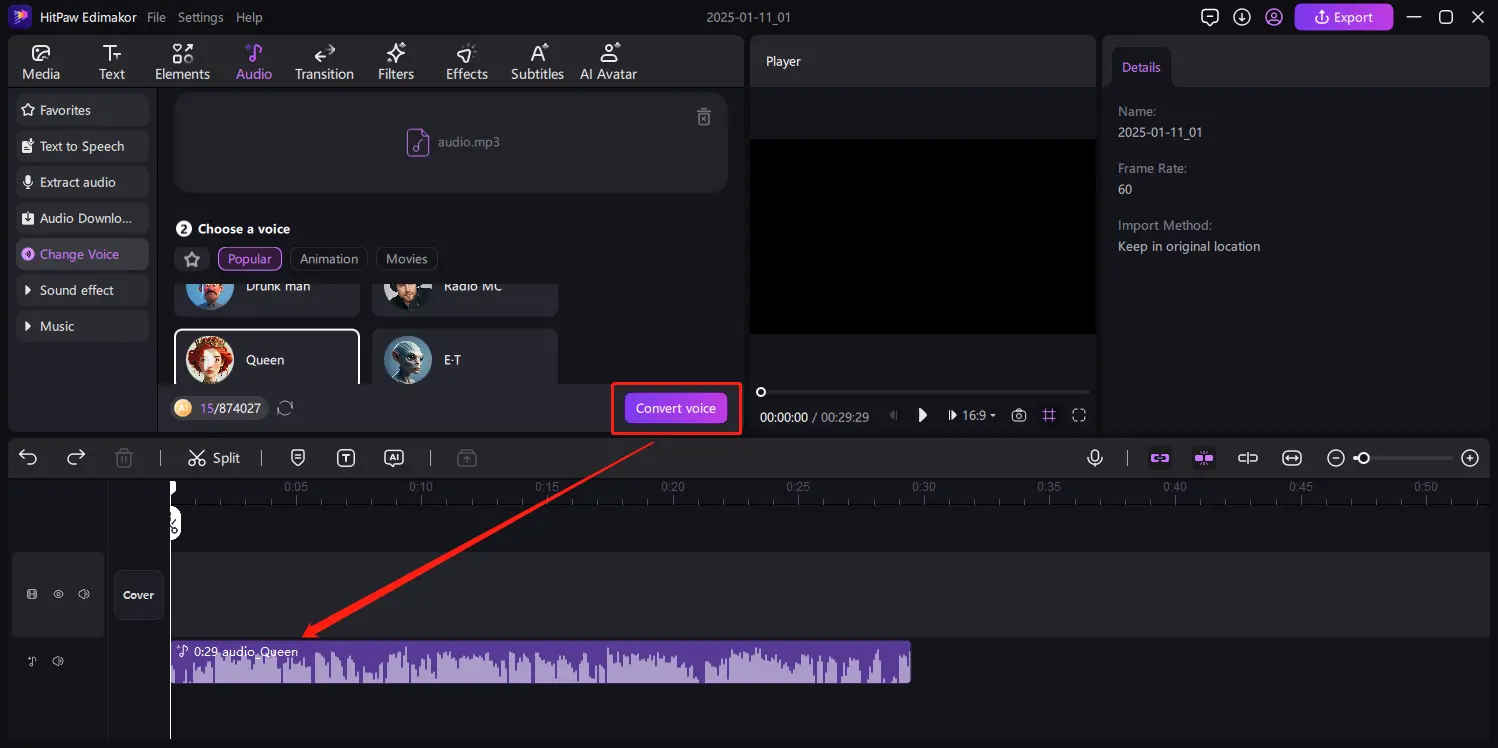
Task: Select the AI Avatar feature
Action: [608, 60]
